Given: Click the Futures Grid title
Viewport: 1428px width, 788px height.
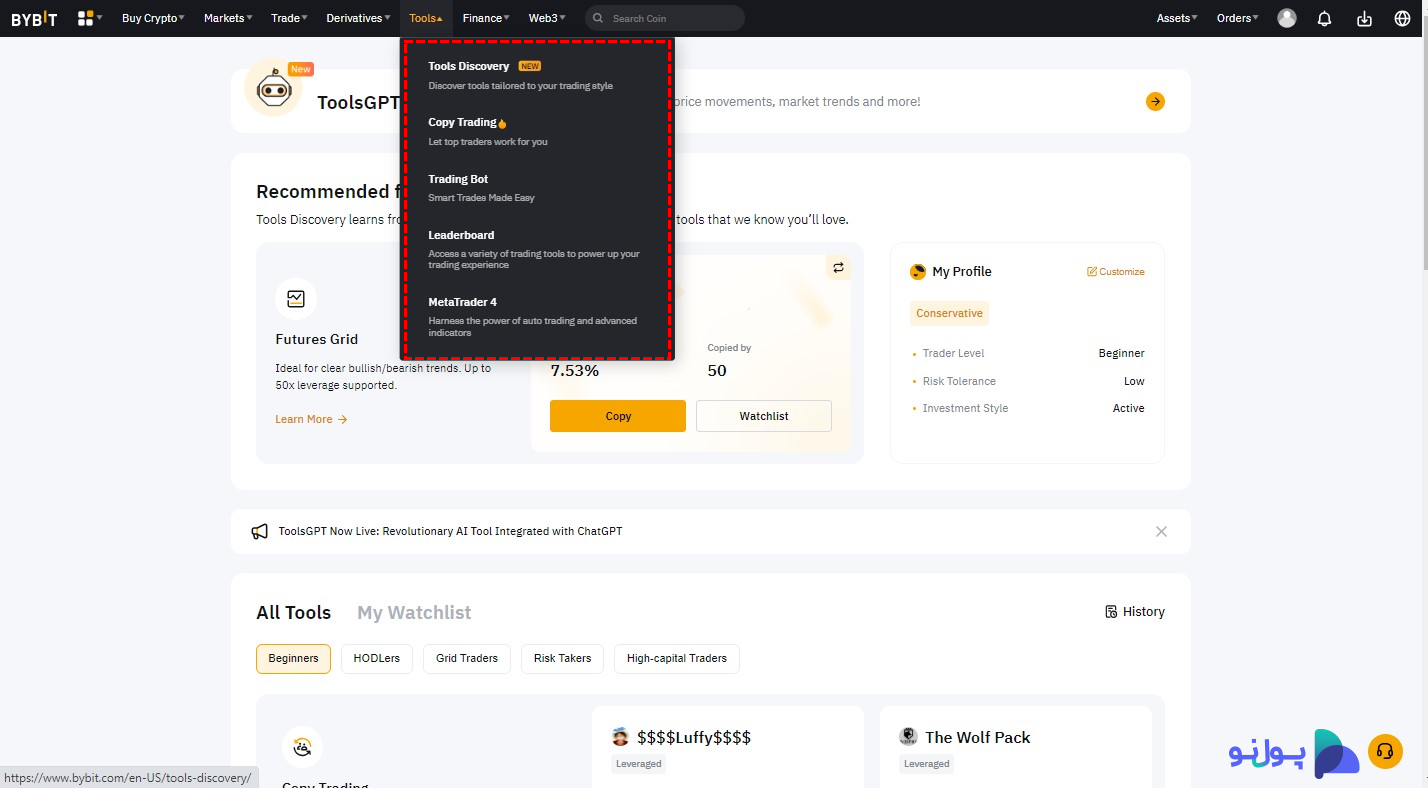Looking at the screenshot, I should (x=316, y=339).
